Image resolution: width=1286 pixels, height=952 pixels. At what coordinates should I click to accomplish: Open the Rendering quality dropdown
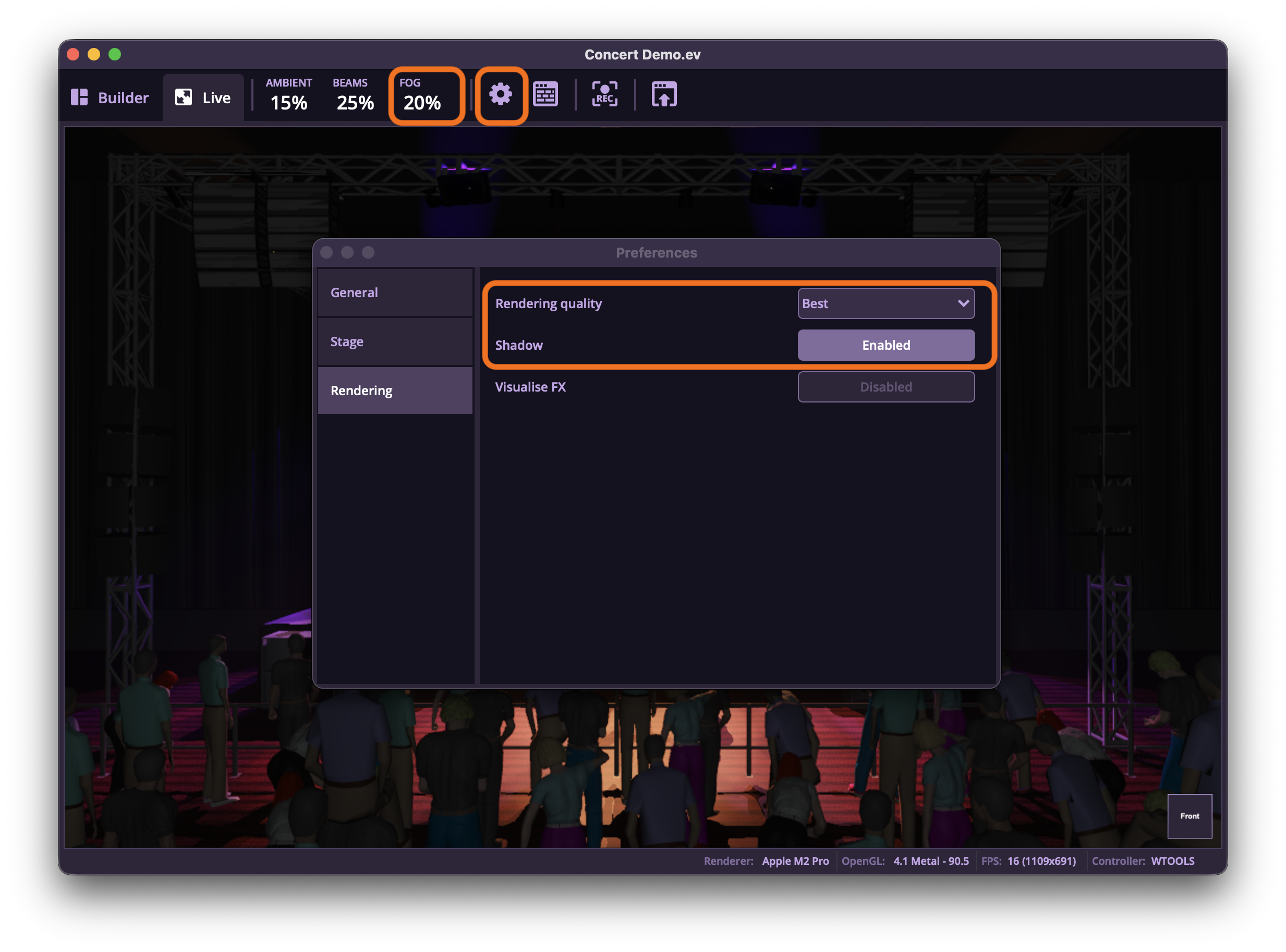coord(886,304)
